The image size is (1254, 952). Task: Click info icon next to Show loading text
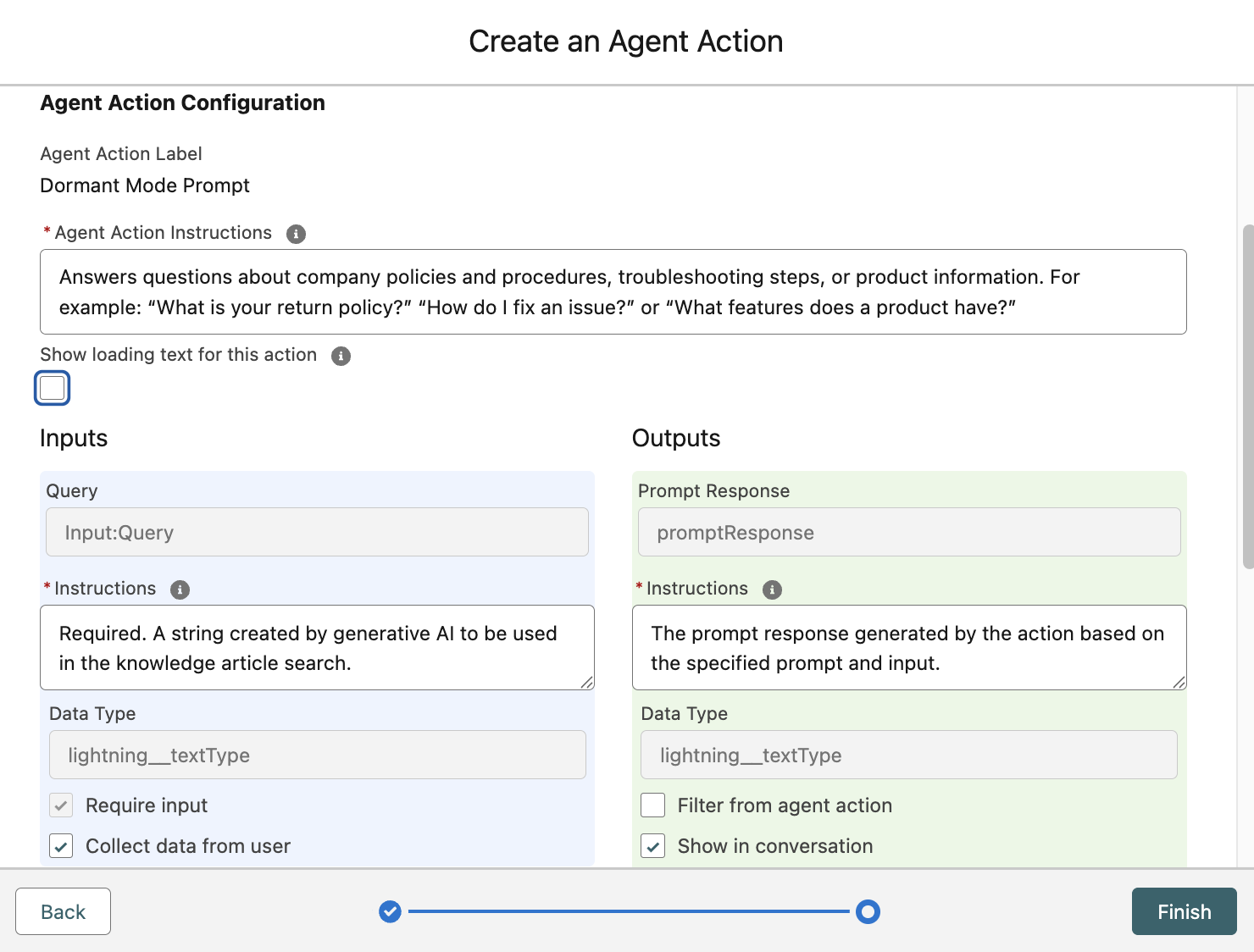click(x=341, y=356)
